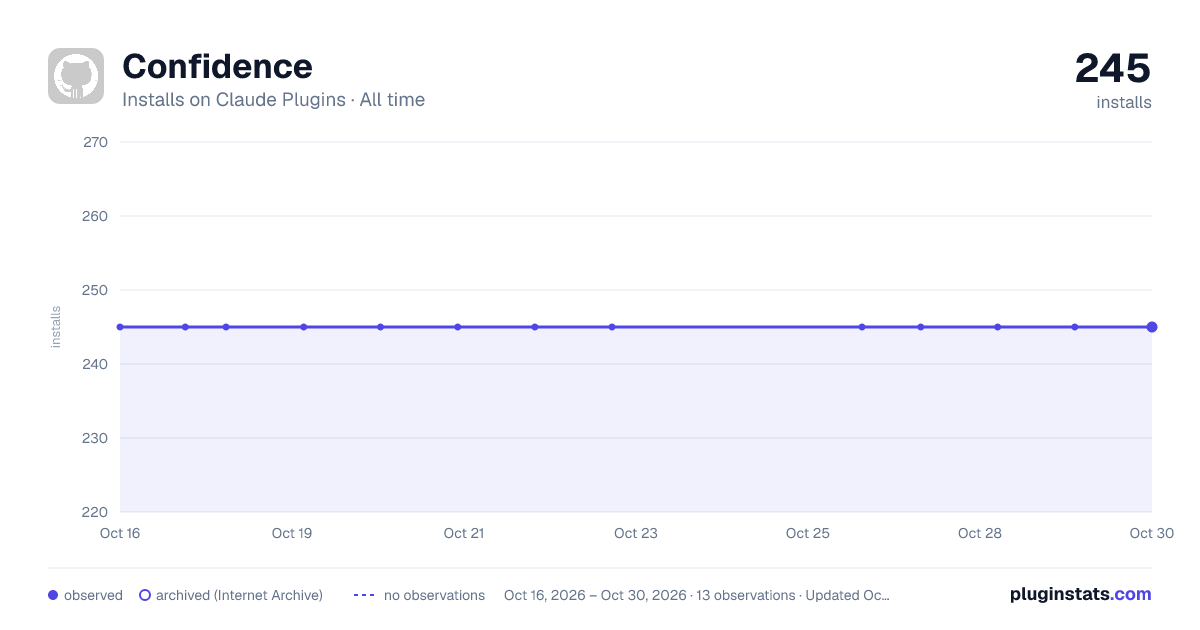1200x630 pixels.
Task: Select the Confidence chart title
Action: tap(217, 66)
